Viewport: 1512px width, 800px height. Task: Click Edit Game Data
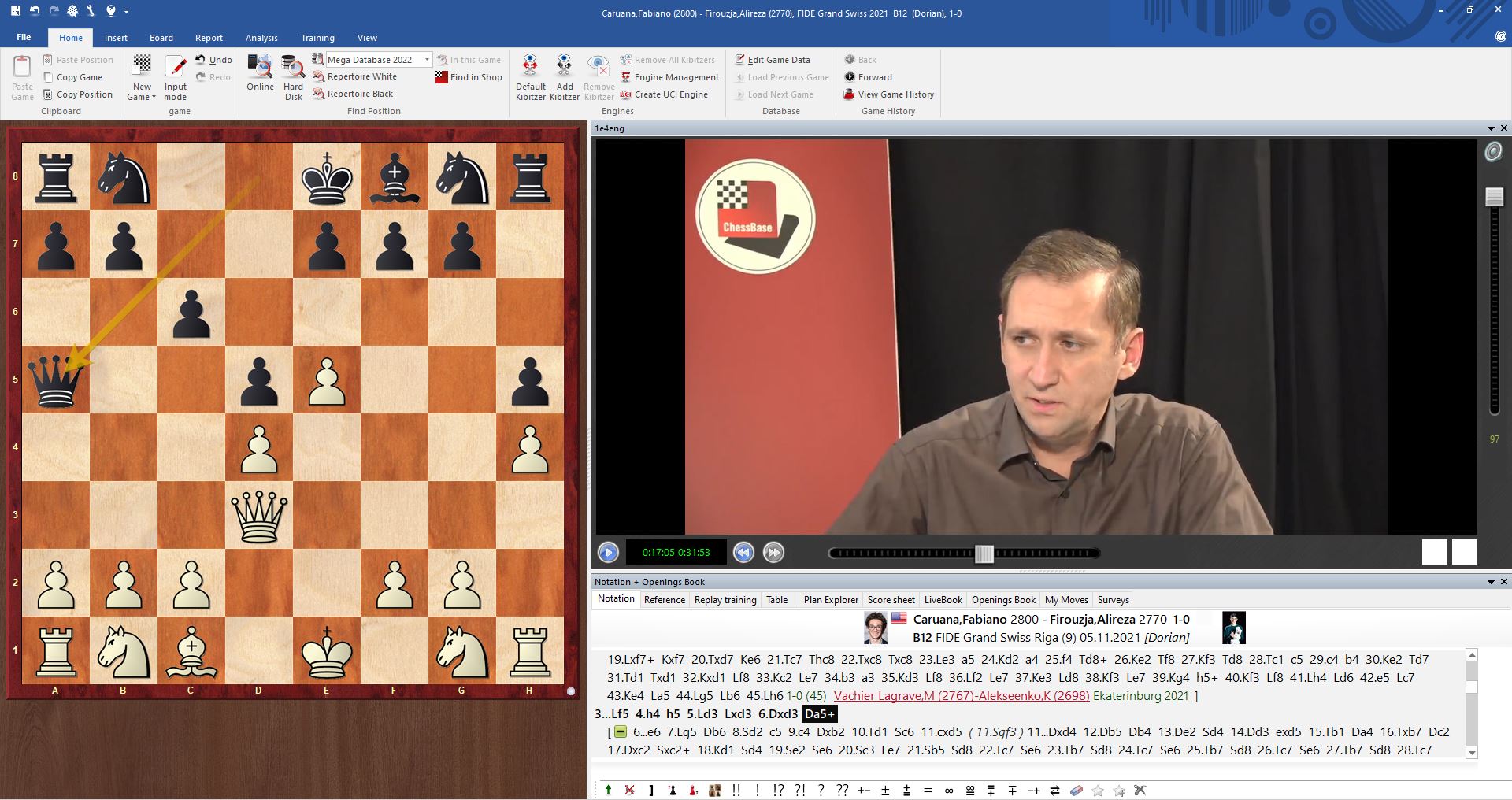773,60
